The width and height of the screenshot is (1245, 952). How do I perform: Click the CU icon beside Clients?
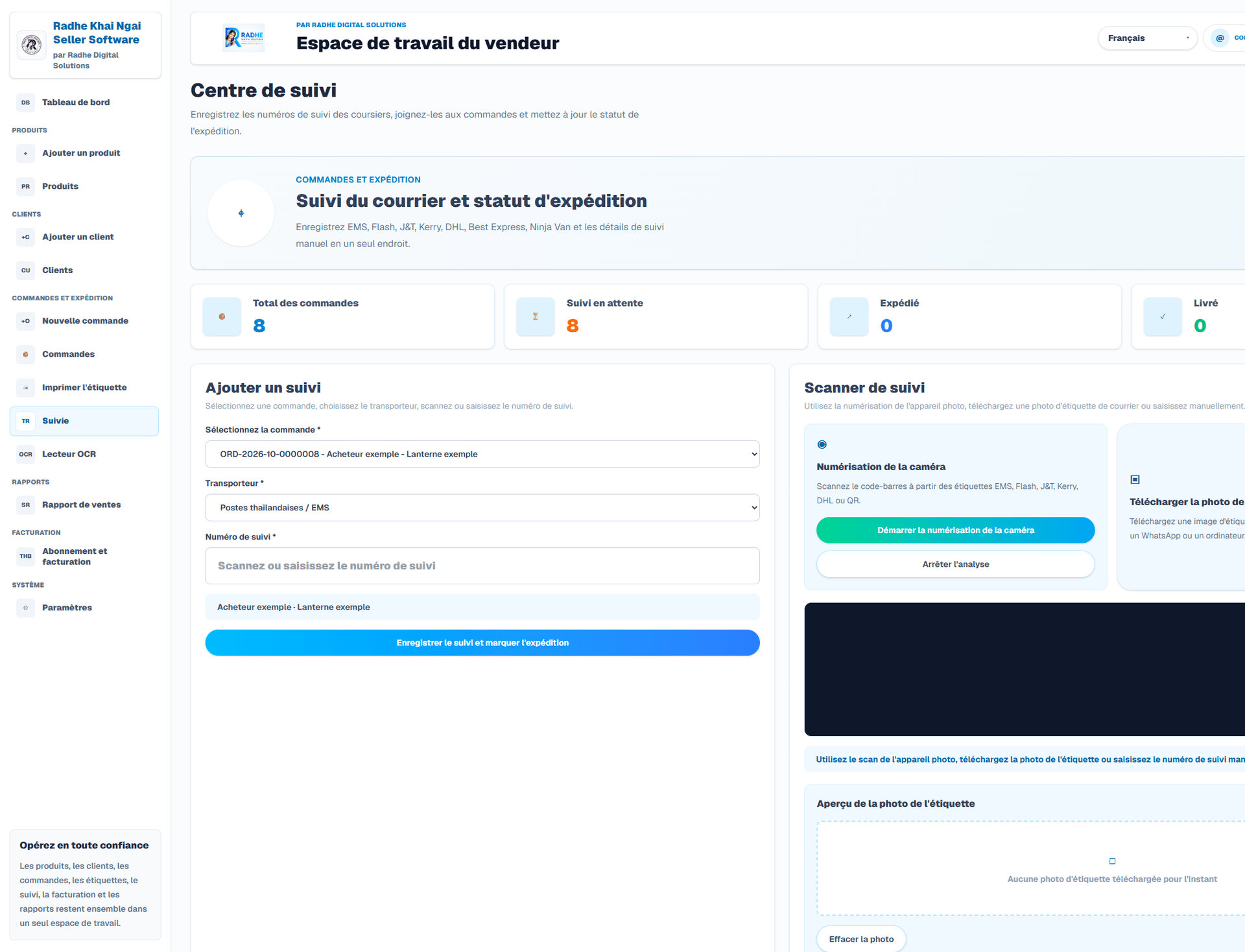(x=25, y=270)
